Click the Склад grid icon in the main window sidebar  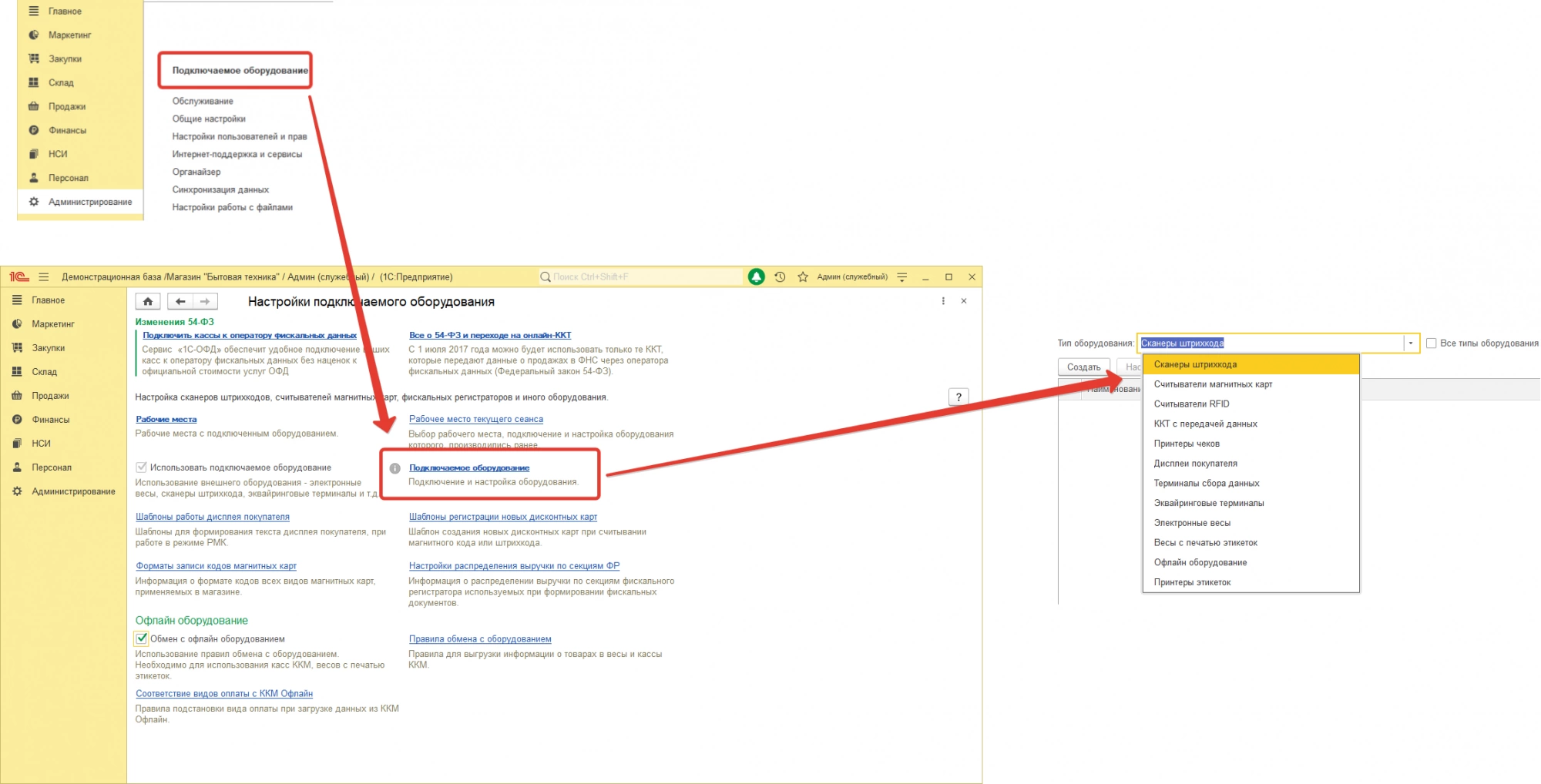(x=17, y=372)
